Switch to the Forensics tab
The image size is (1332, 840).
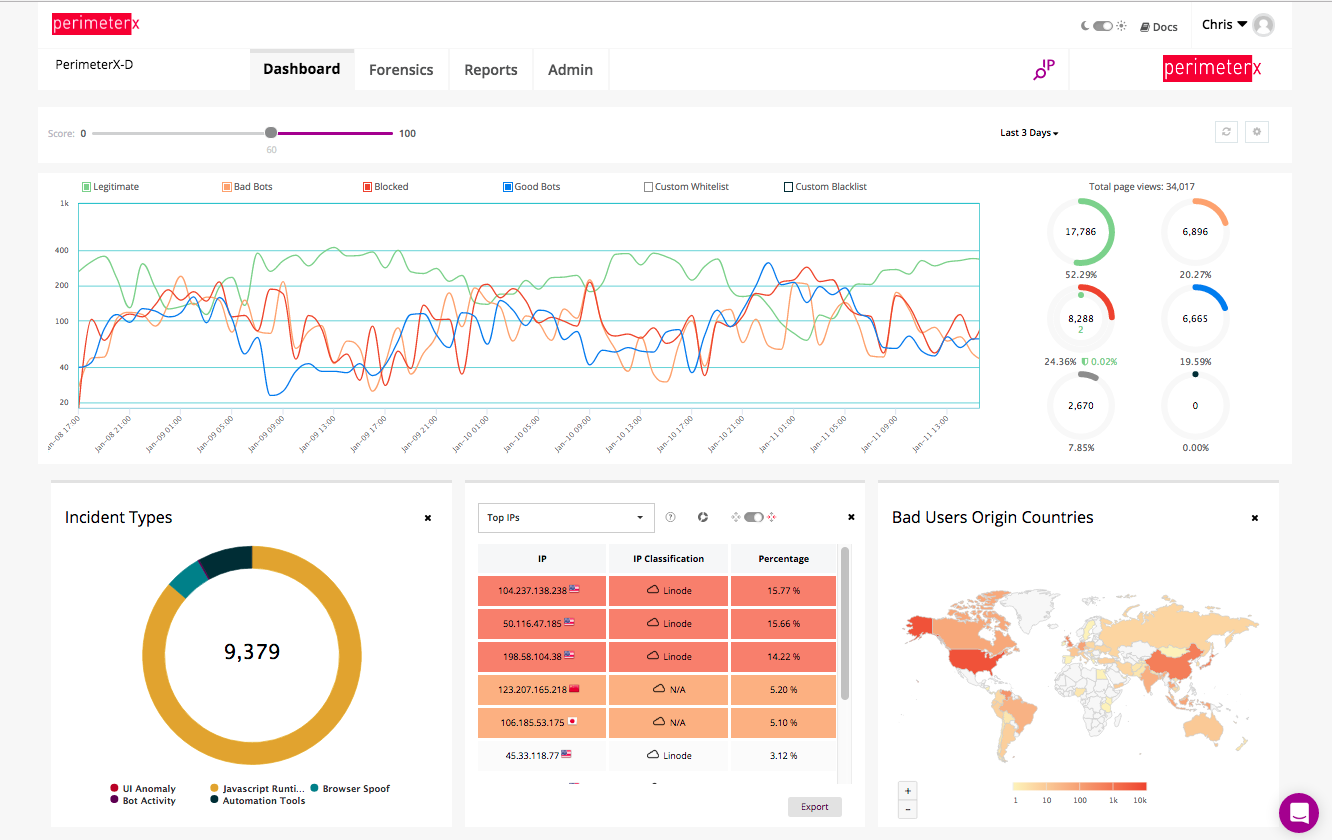[401, 70]
